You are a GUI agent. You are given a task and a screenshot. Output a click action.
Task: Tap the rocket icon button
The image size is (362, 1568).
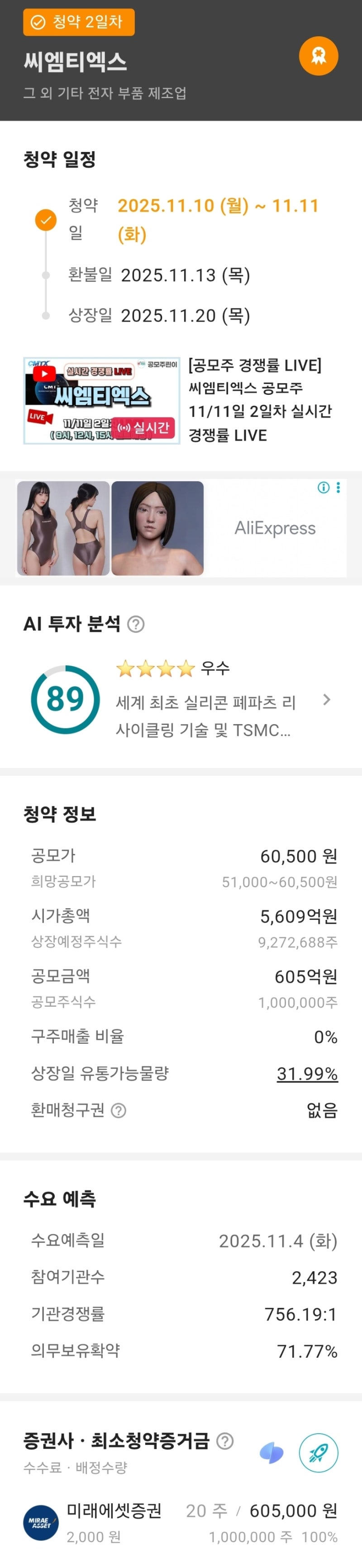tap(318, 1453)
